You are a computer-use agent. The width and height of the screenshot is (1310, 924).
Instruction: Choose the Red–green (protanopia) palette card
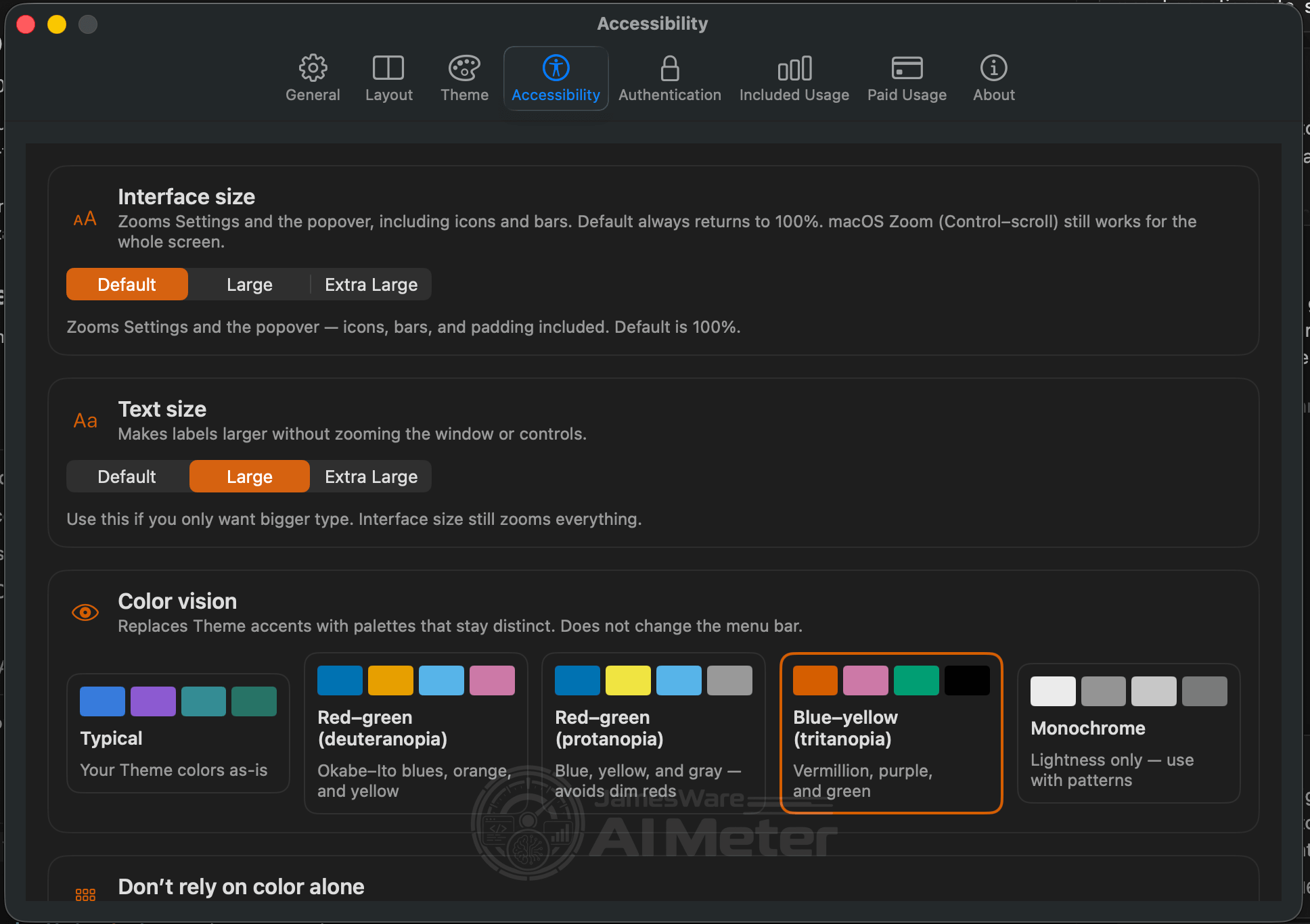653,733
